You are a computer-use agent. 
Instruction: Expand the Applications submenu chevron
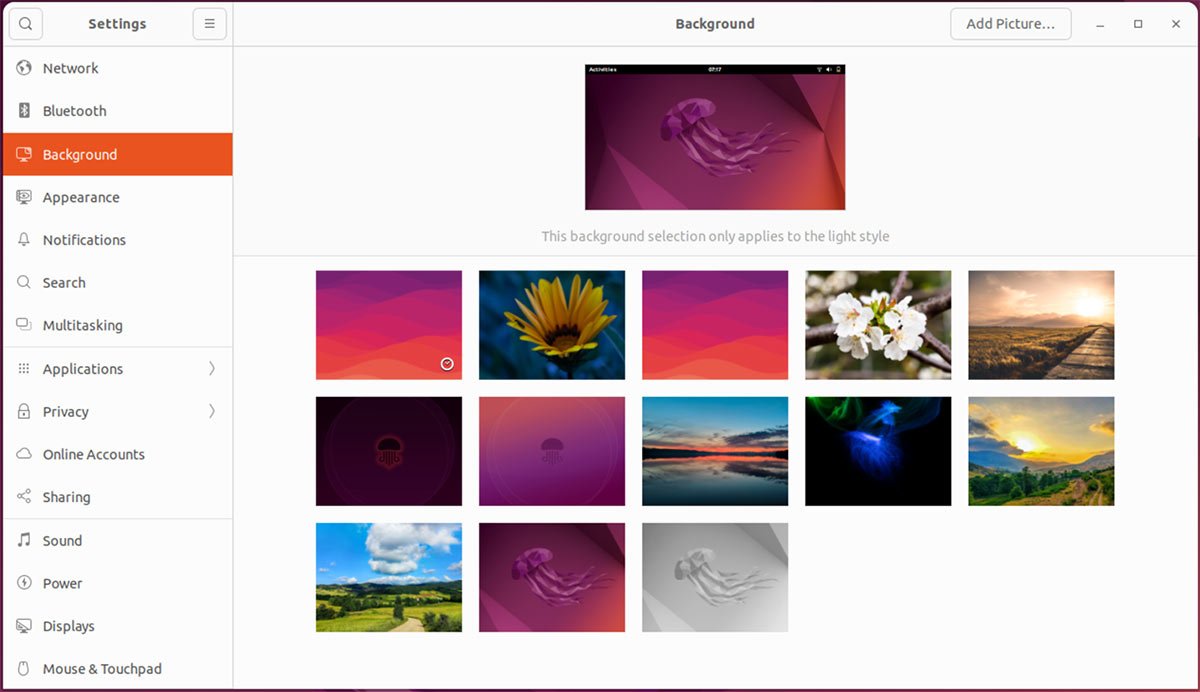pos(211,368)
